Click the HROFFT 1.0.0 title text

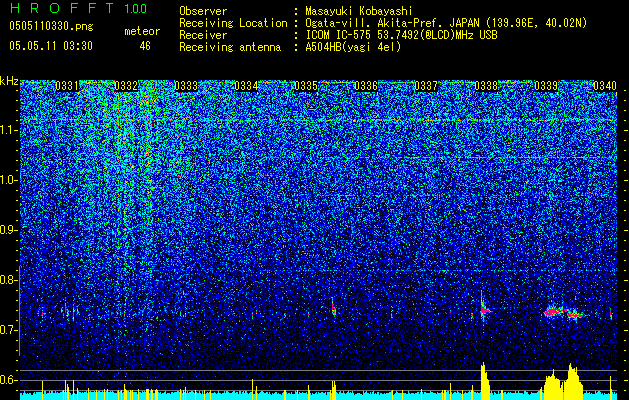click(x=78, y=8)
